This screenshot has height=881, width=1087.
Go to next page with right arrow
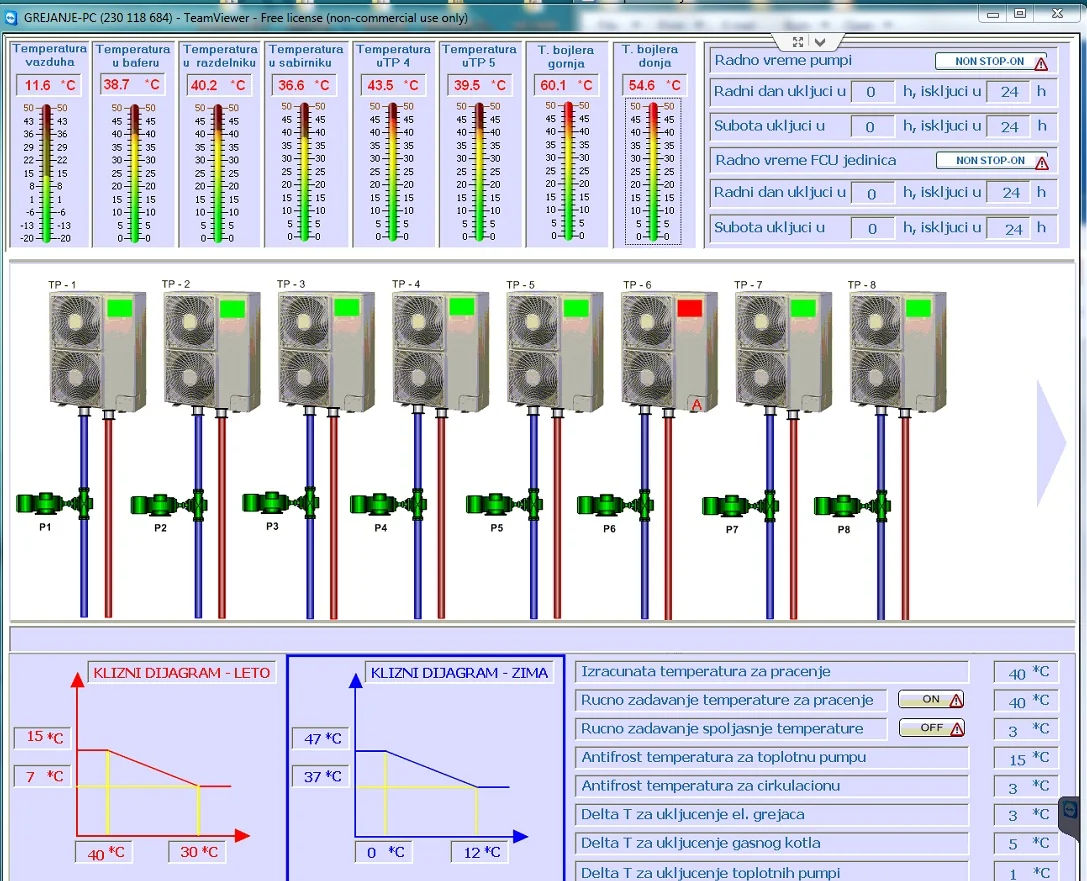pyautogui.click(x=1051, y=444)
